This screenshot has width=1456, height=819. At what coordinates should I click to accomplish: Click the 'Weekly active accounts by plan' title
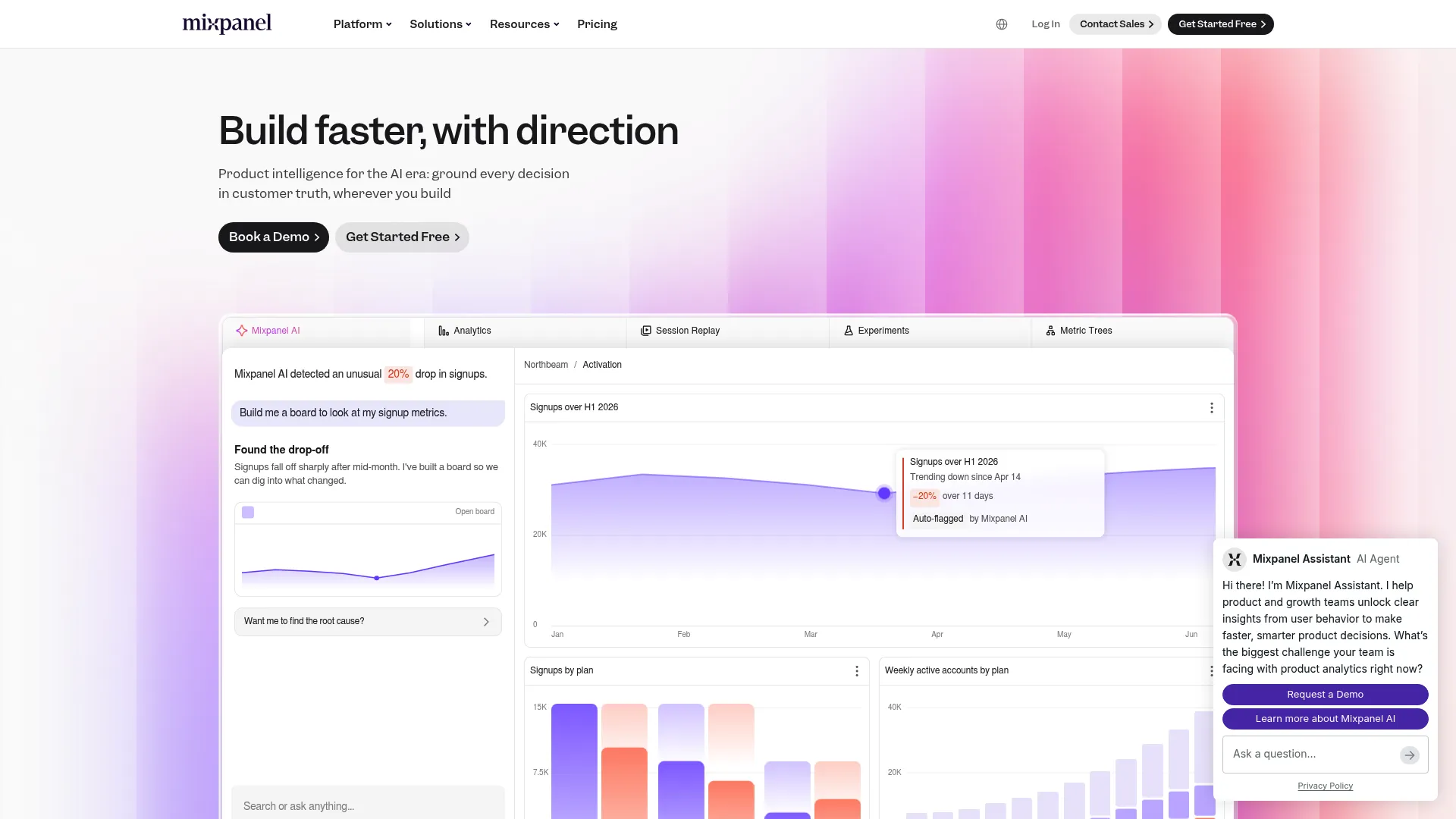pos(946,671)
